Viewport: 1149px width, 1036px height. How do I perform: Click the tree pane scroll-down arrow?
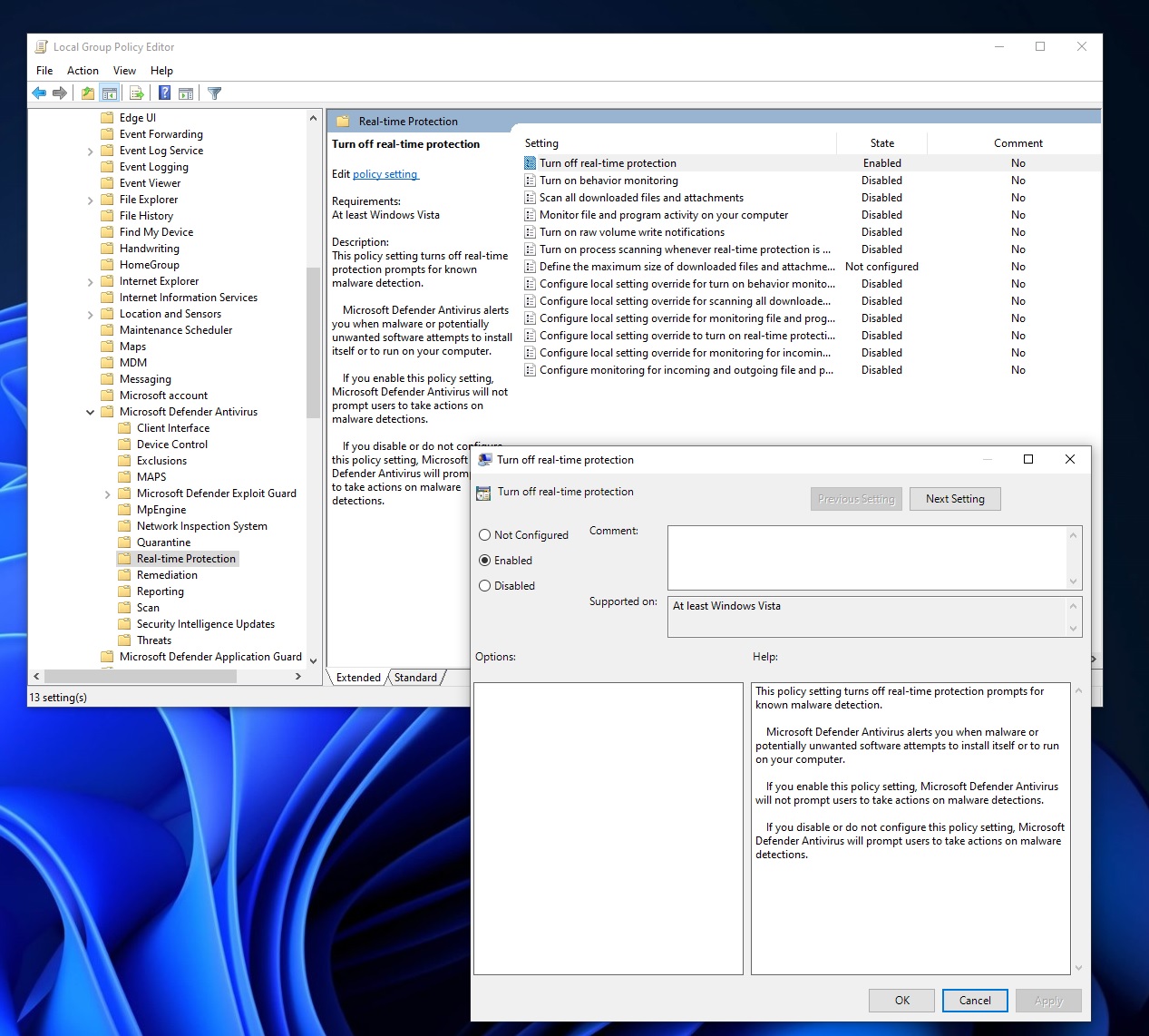(x=313, y=661)
